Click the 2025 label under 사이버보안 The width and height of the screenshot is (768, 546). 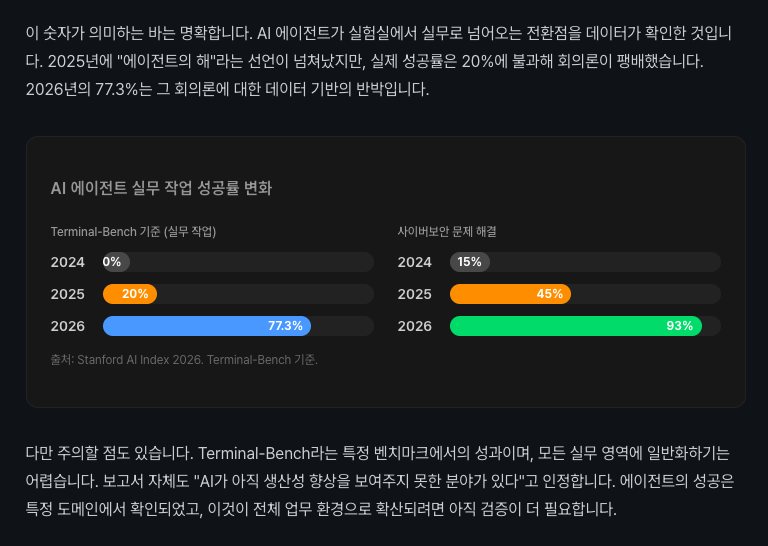tap(414, 294)
